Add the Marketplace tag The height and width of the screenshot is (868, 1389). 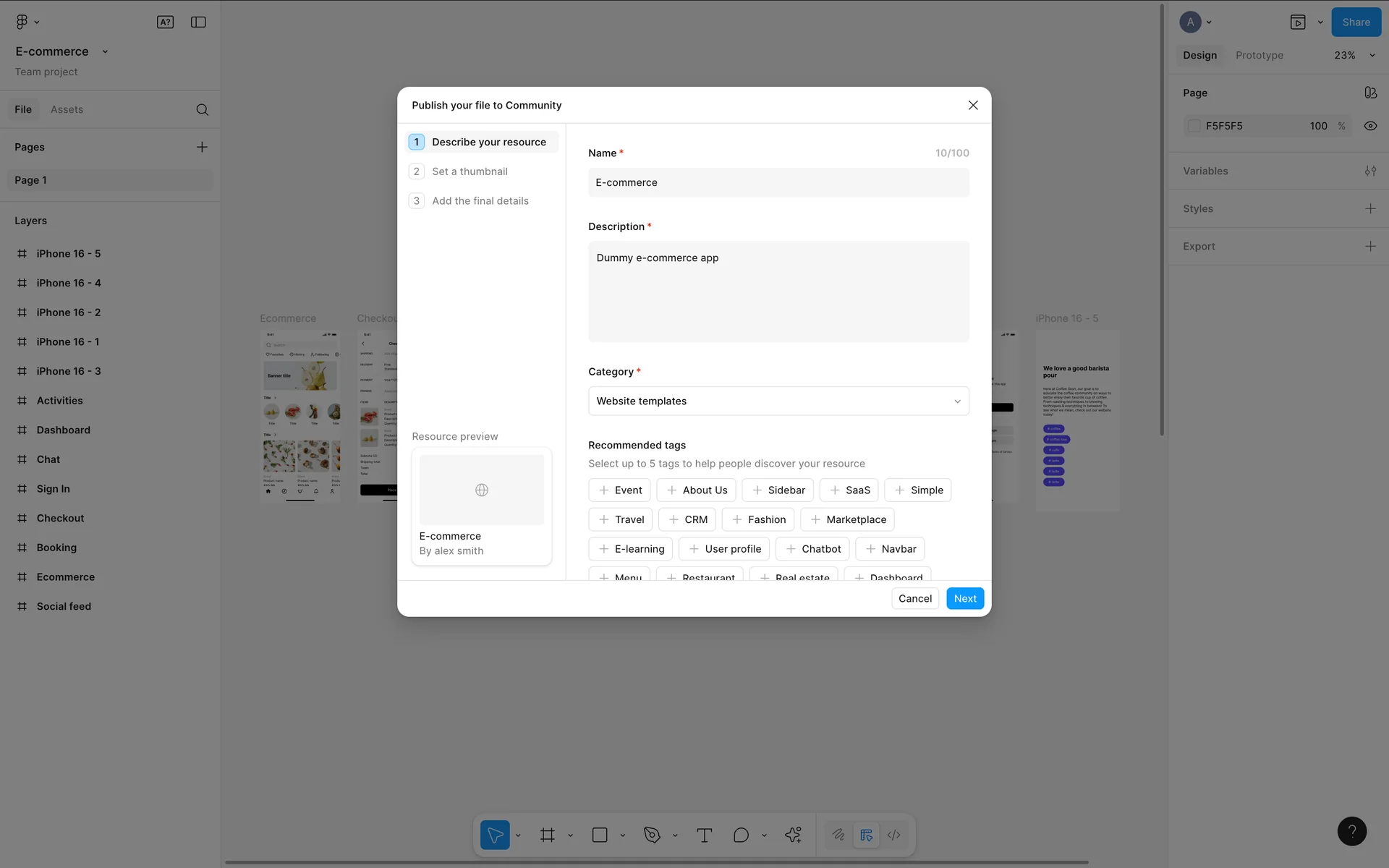point(848,519)
